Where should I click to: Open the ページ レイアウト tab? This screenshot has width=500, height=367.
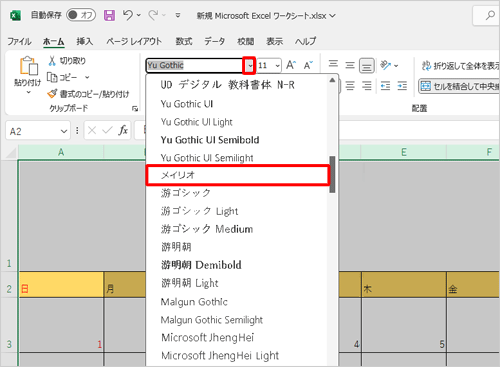tap(134, 41)
